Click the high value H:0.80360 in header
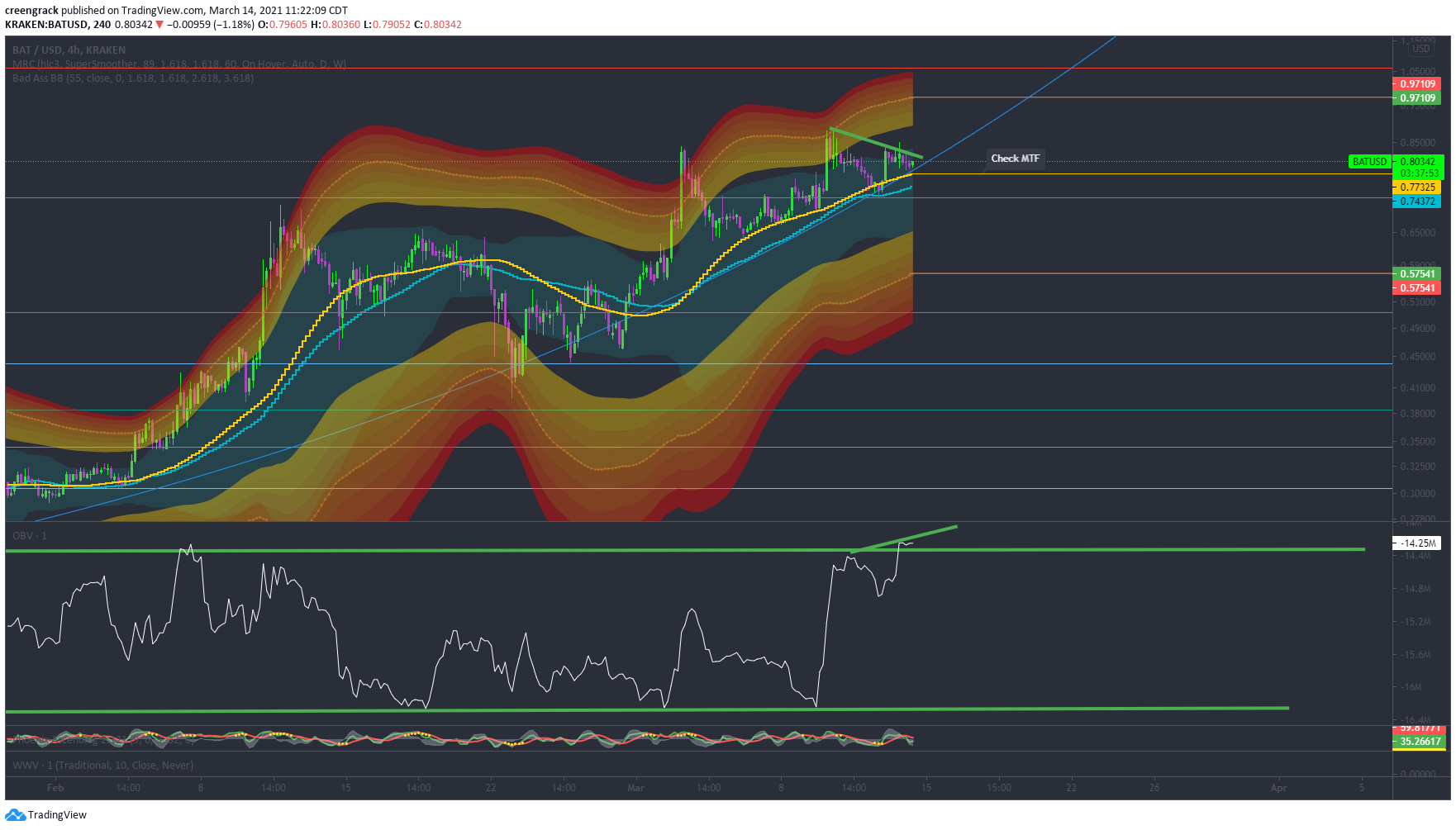 (335, 25)
